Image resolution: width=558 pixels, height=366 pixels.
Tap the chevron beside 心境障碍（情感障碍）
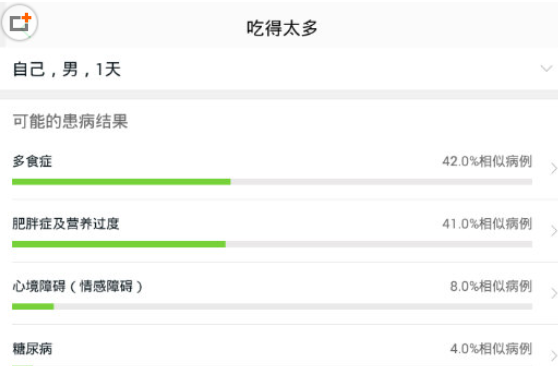[x=553, y=293]
